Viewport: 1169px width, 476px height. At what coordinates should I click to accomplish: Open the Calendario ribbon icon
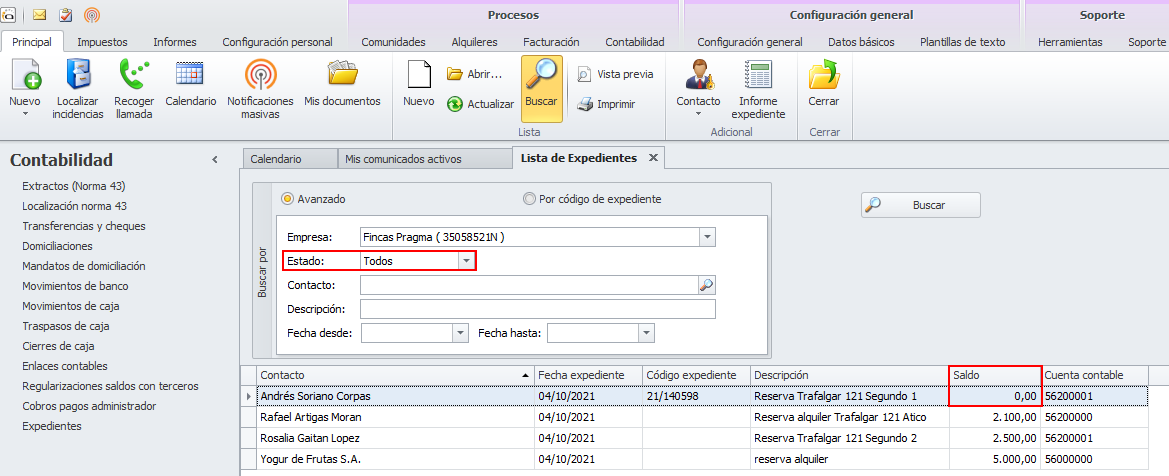[x=190, y=77]
